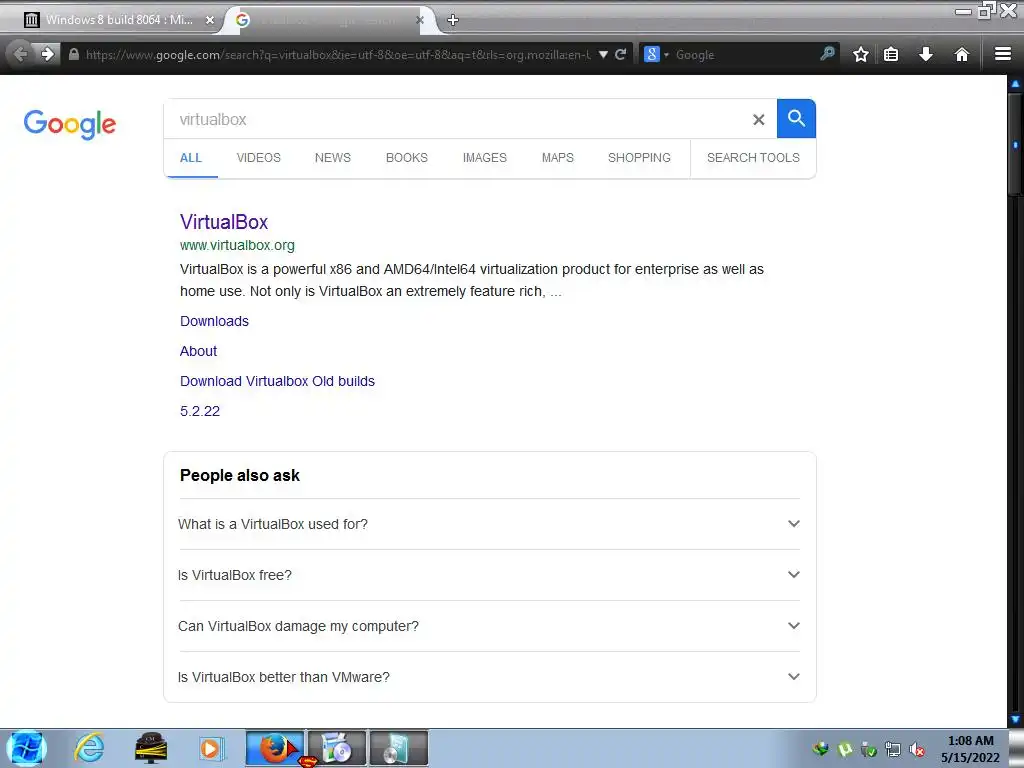Switch to the MAPS tab
Viewport: 1024px width, 768px height.
[558, 158]
